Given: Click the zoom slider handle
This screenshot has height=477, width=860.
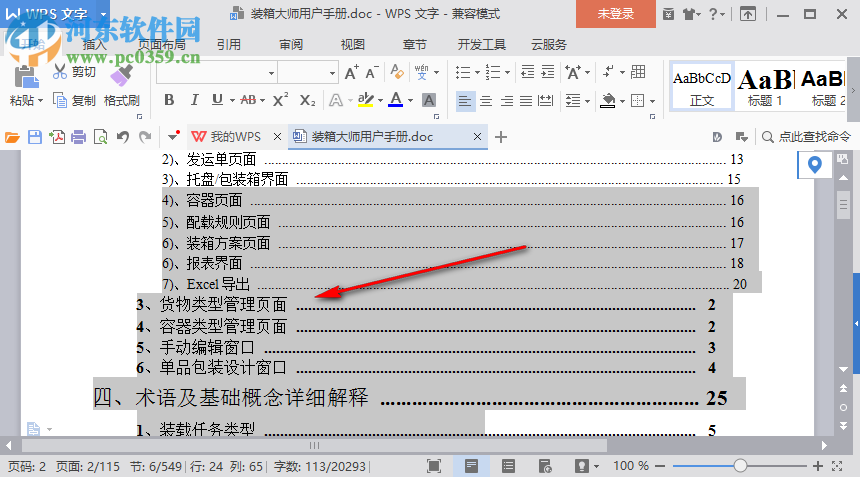Looking at the screenshot, I should point(740,466).
